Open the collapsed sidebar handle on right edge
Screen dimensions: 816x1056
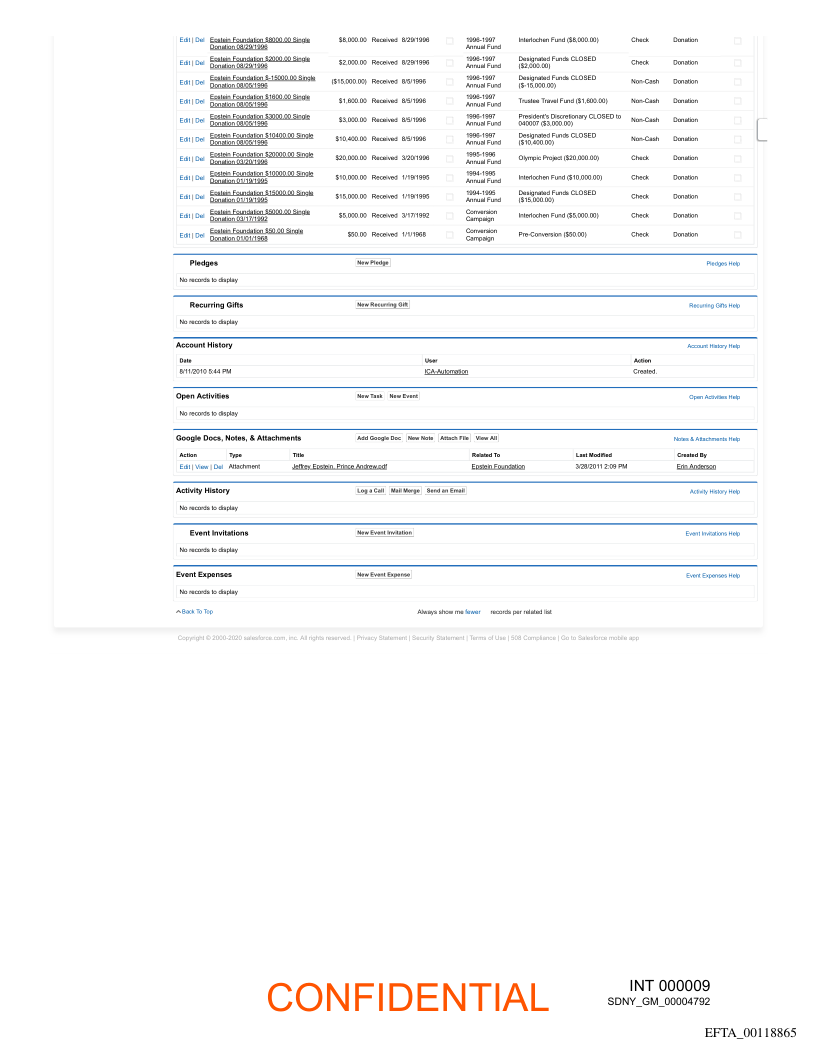(x=761, y=129)
